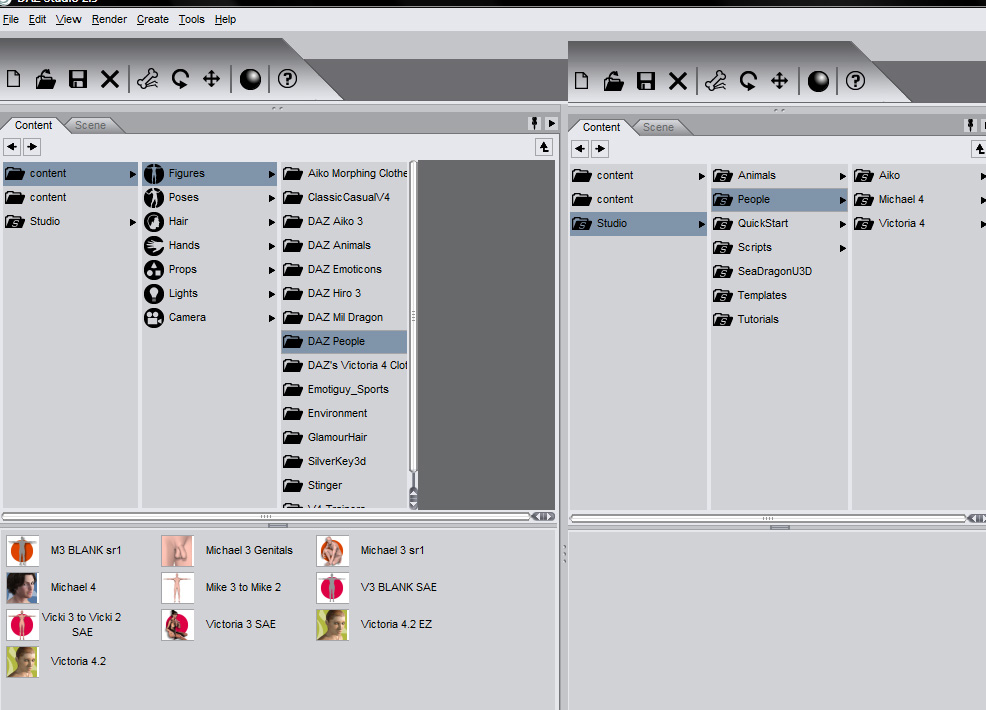Select the DAZ People folder
Viewport: 986px width, 710px height.
[x=344, y=341]
